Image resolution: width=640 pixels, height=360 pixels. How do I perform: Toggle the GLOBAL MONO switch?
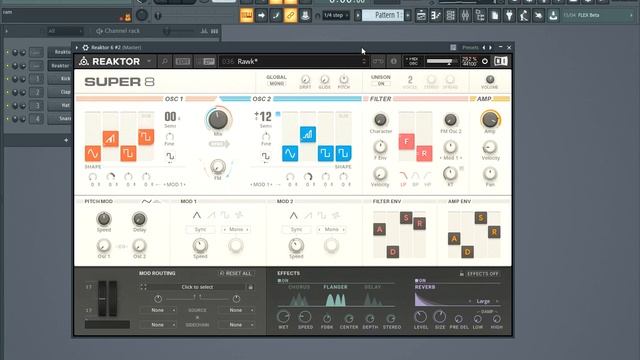(x=276, y=84)
